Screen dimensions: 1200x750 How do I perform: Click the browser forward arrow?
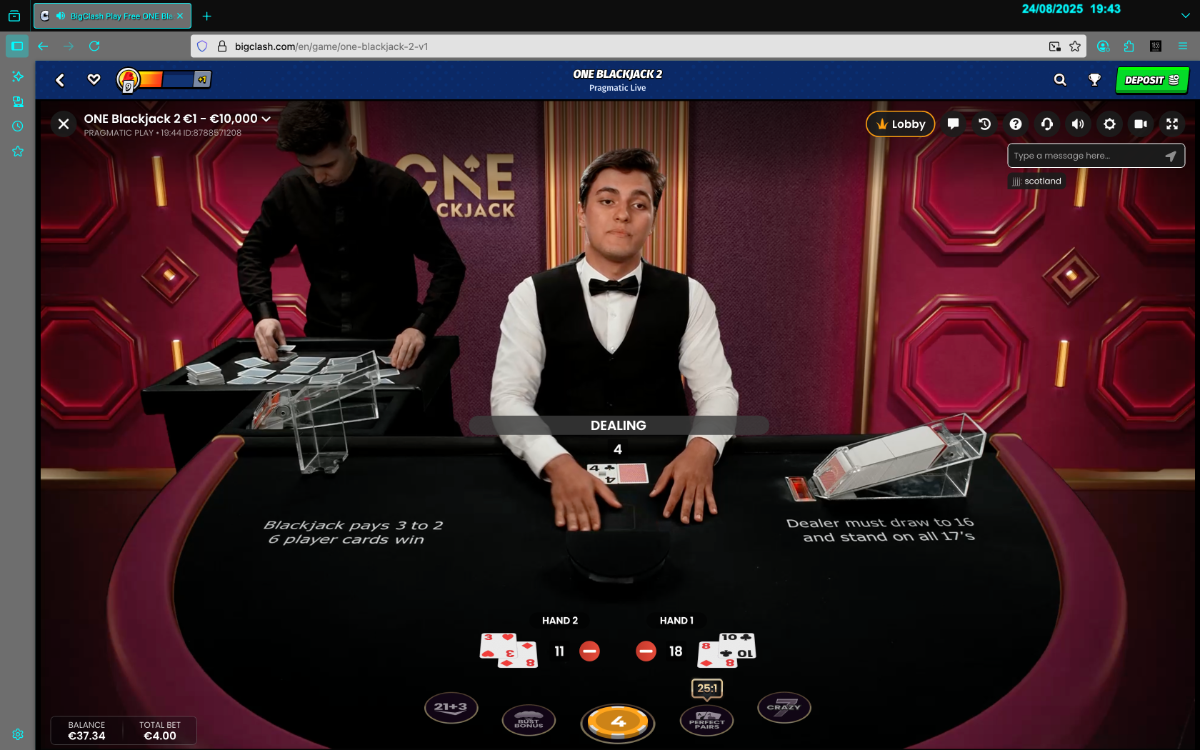click(x=69, y=46)
